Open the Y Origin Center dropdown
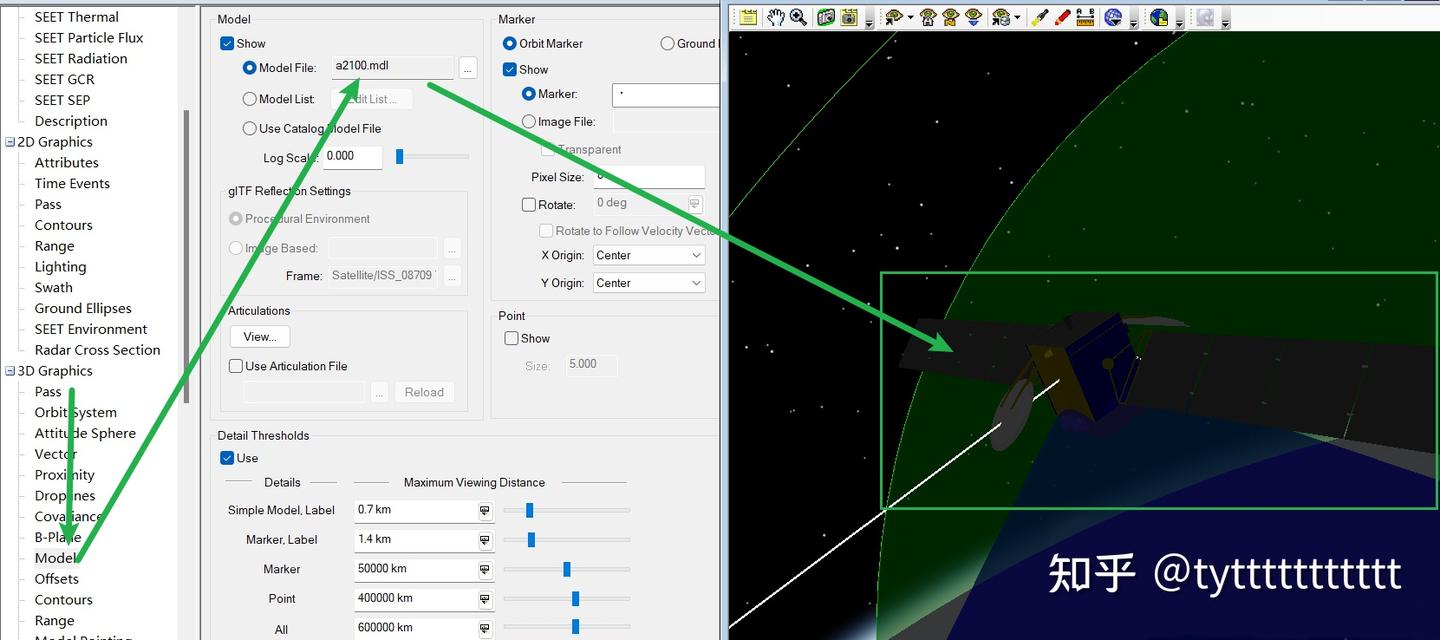Screen dimensions: 1440x640 (649, 283)
